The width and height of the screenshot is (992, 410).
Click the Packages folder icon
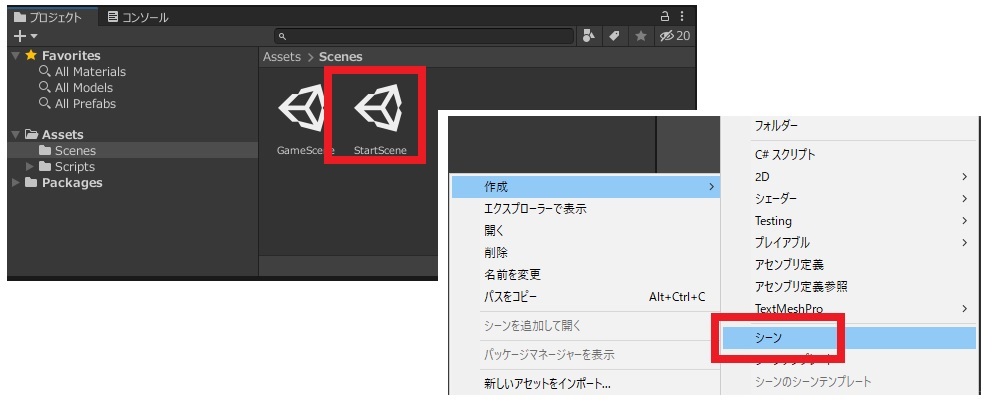[31, 182]
